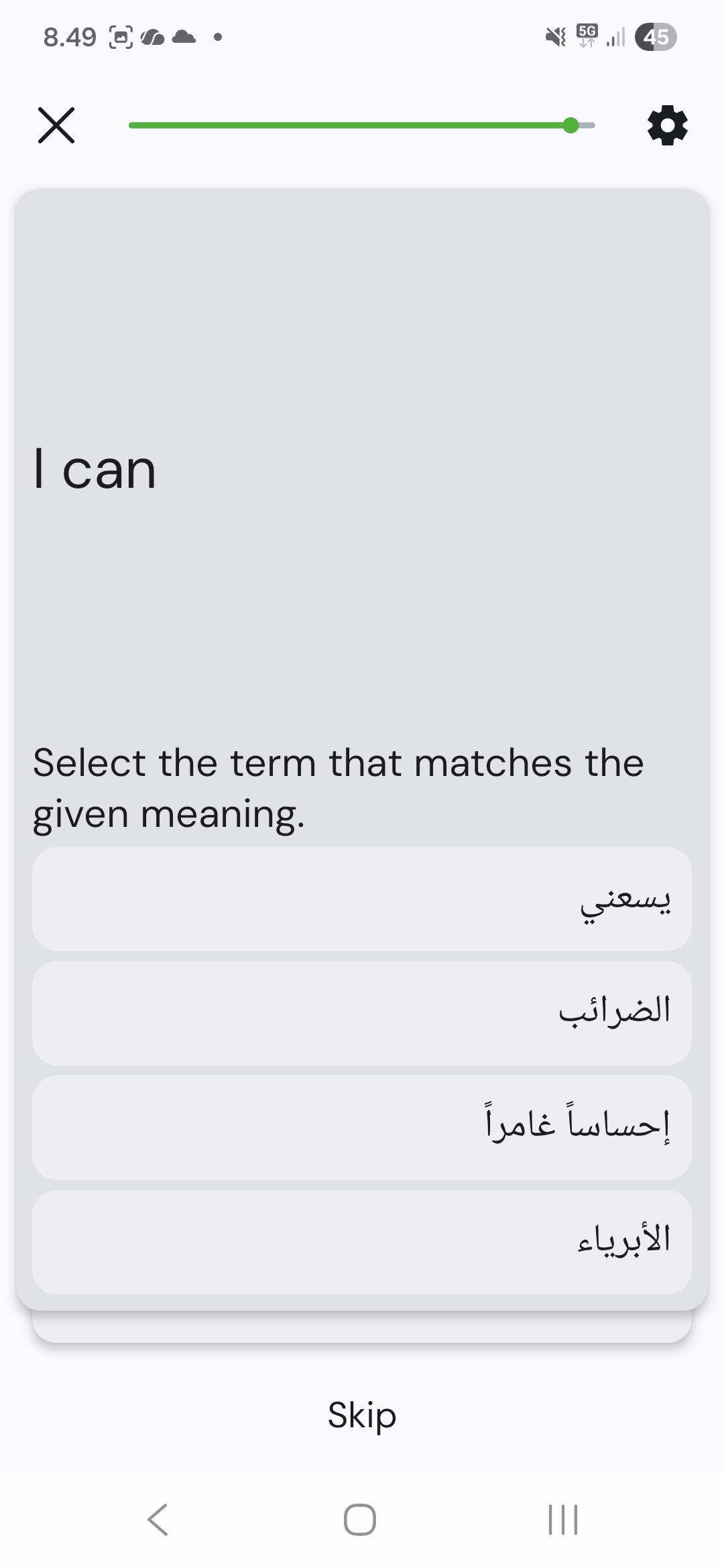This screenshot has height=1568, width=724.
Task: Select the answer الأبرياء
Action: 362,1242
